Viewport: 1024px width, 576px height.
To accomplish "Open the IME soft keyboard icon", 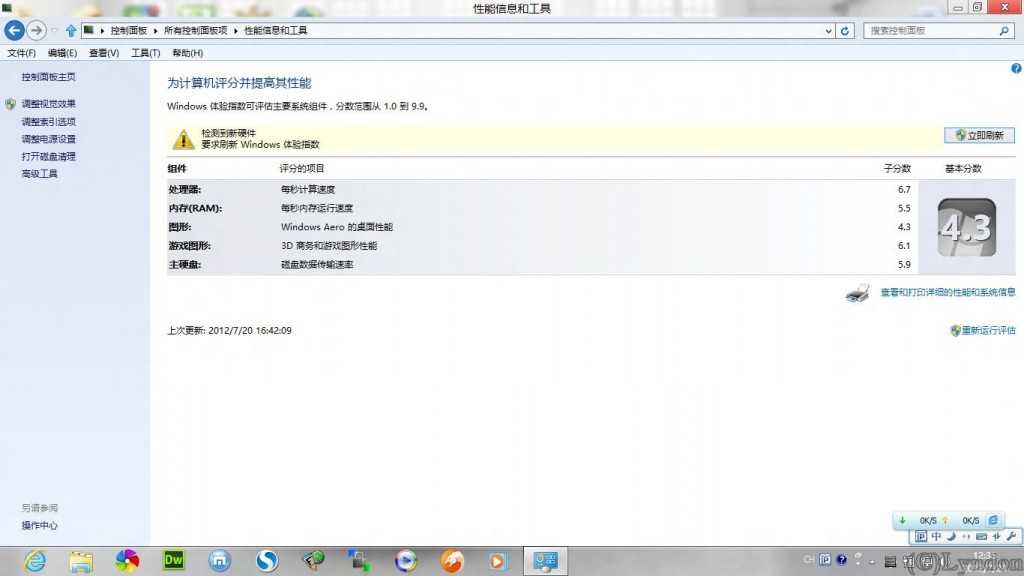I will 982,536.
